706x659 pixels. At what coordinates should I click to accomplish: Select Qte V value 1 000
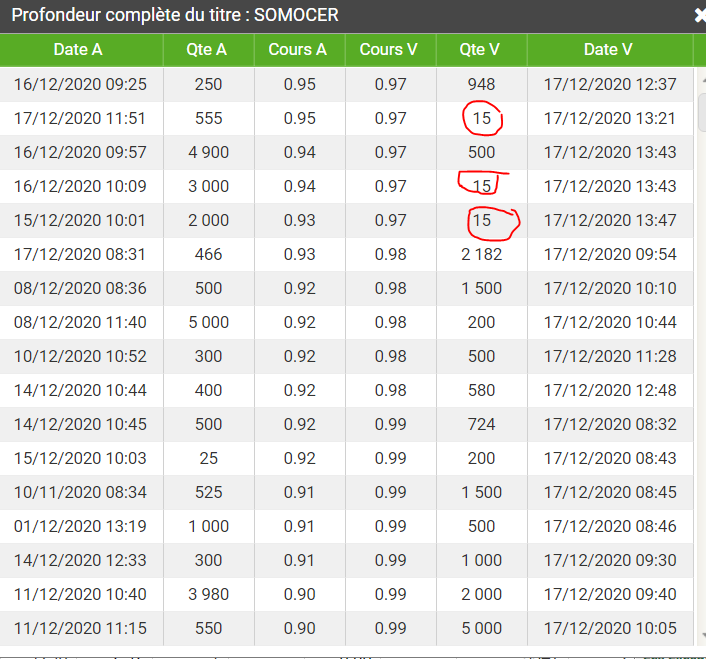[481, 560]
